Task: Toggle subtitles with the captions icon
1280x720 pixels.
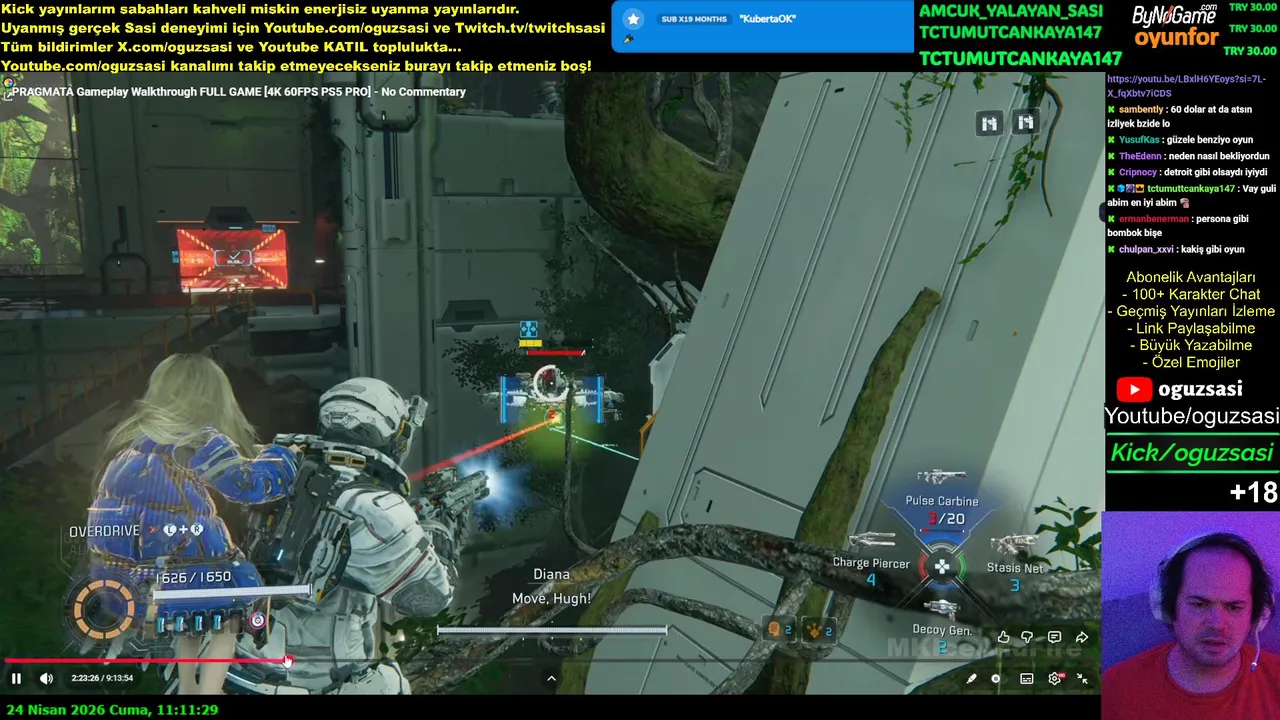Action: (1026, 678)
